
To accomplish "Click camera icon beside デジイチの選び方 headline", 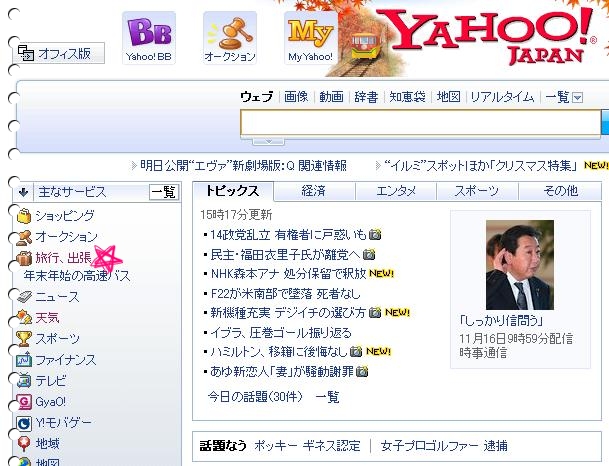I will coord(375,312).
